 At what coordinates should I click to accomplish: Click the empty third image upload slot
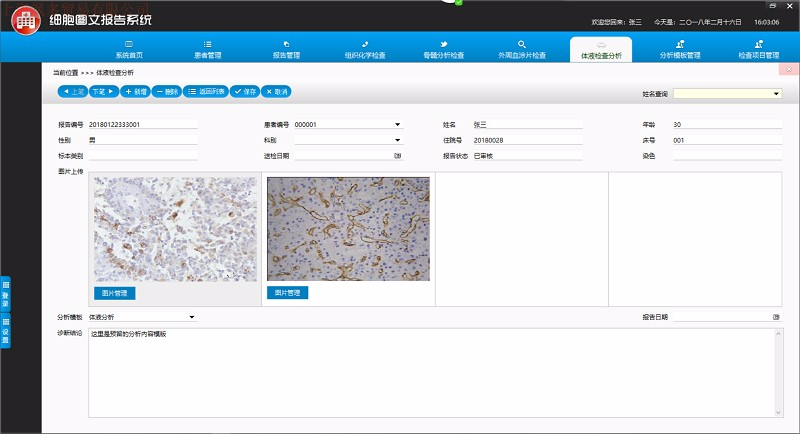[x=521, y=239]
